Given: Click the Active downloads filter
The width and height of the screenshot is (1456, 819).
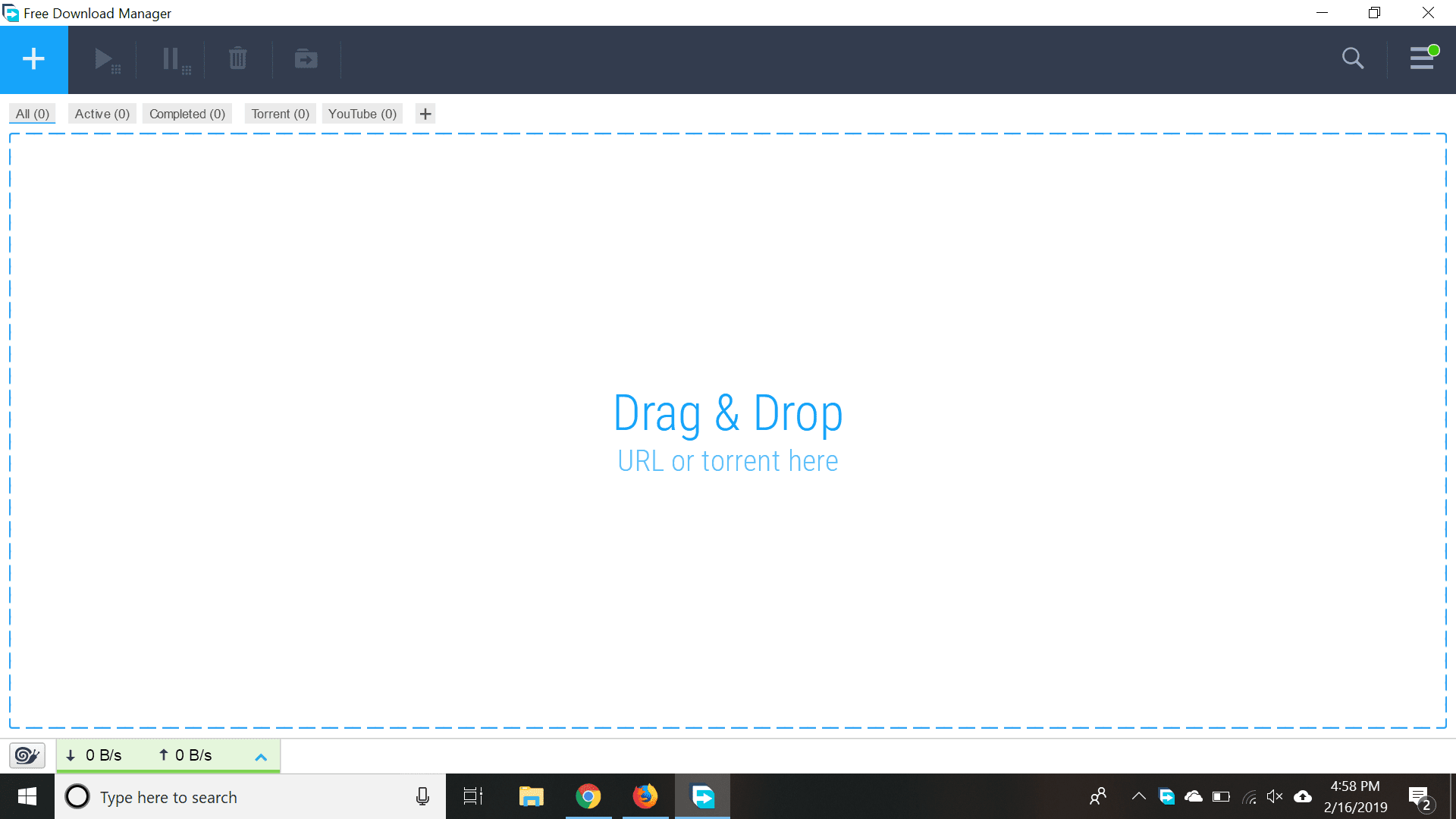Looking at the screenshot, I should (103, 113).
